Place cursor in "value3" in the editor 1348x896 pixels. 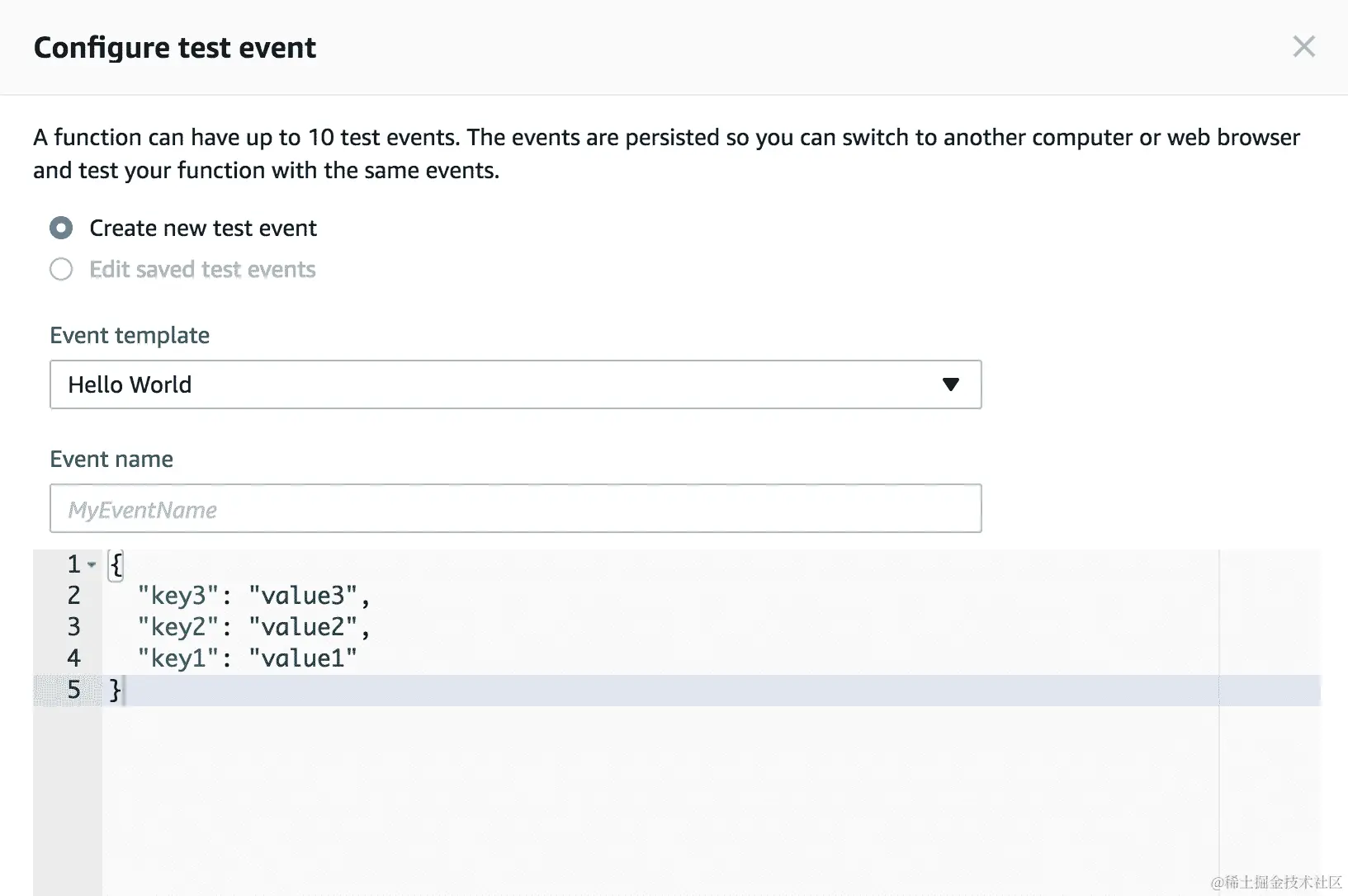point(303,596)
